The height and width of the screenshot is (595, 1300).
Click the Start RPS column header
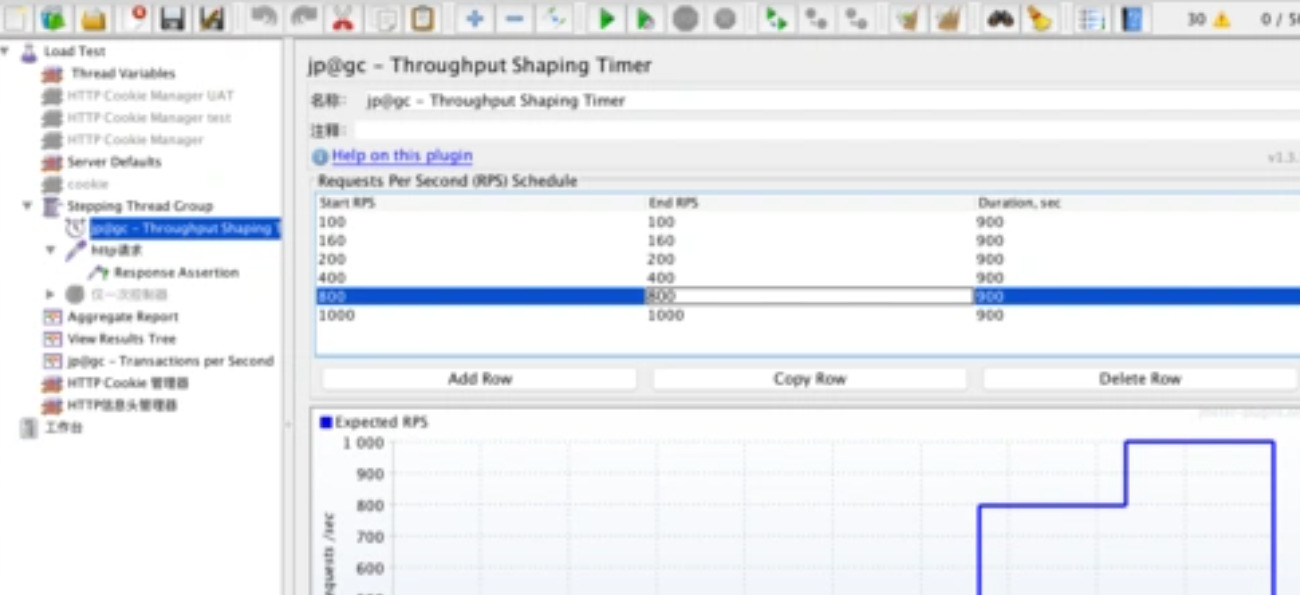[481, 203]
